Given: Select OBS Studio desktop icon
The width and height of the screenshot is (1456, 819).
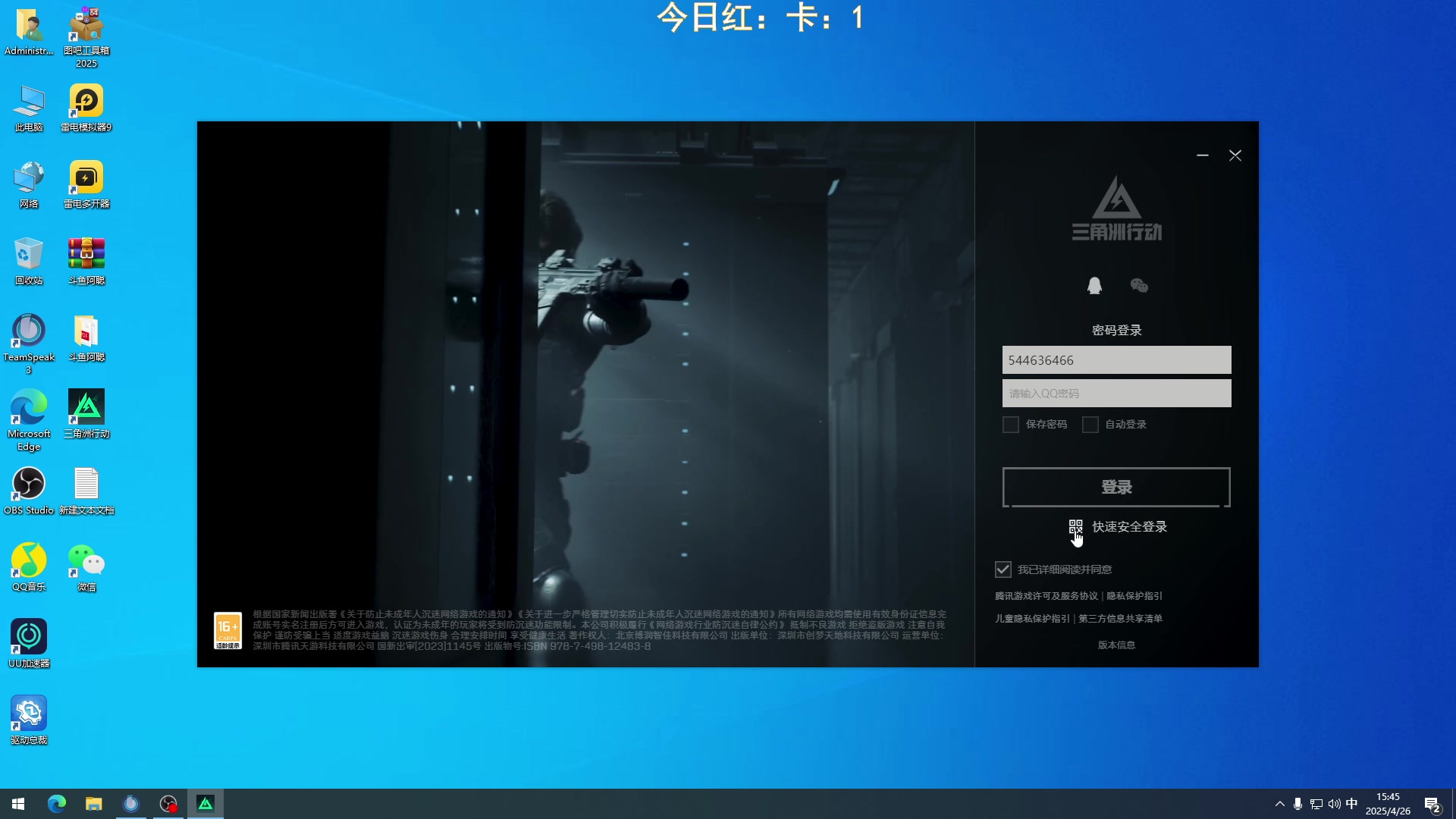Looking at the screenshot, I should (29, 491).
